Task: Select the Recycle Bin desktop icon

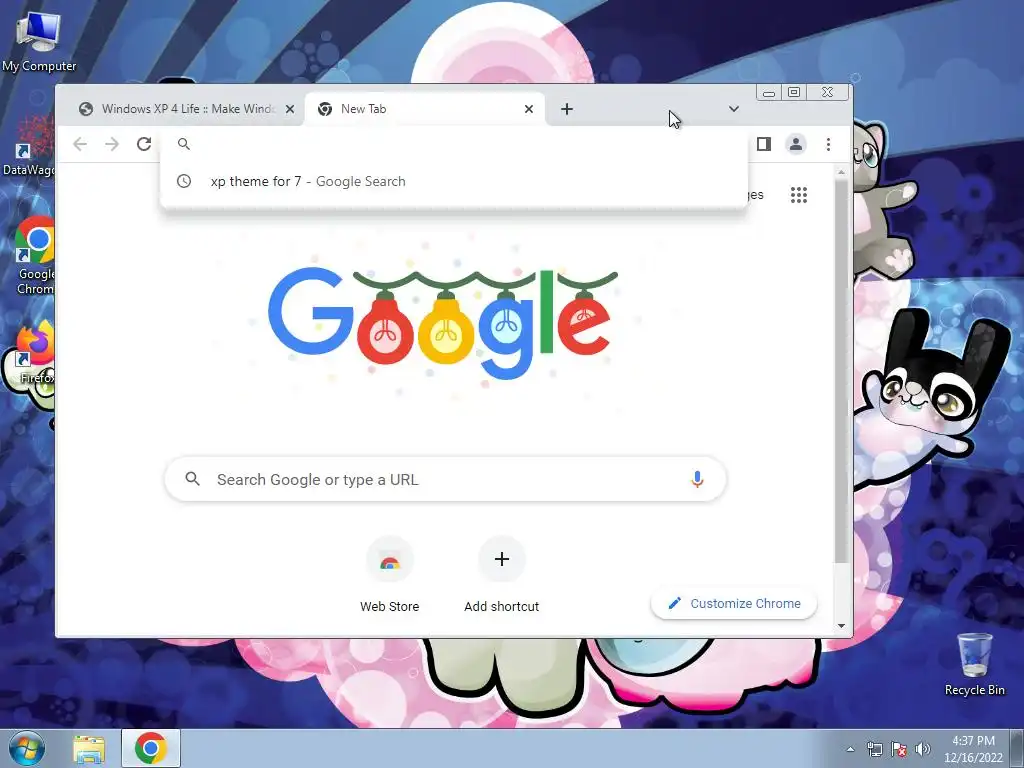Action: tap(974, 664)
